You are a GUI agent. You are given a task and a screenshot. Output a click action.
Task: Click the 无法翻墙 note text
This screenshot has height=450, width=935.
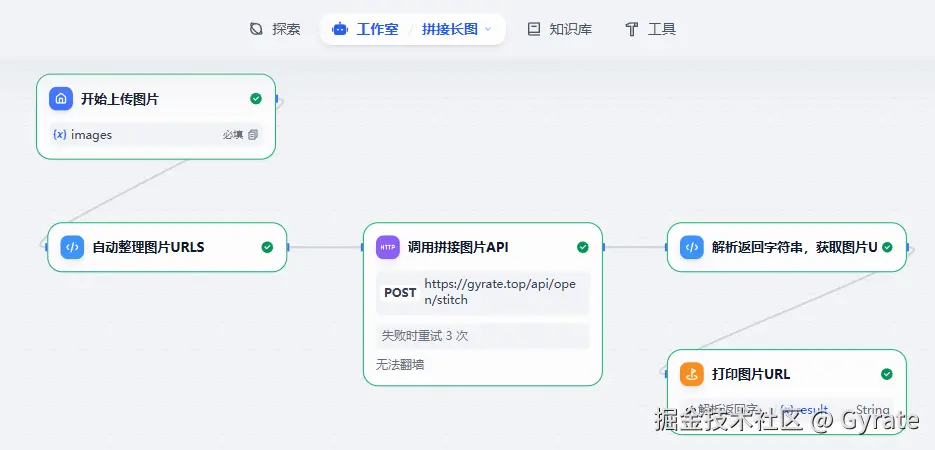[400, 365]
